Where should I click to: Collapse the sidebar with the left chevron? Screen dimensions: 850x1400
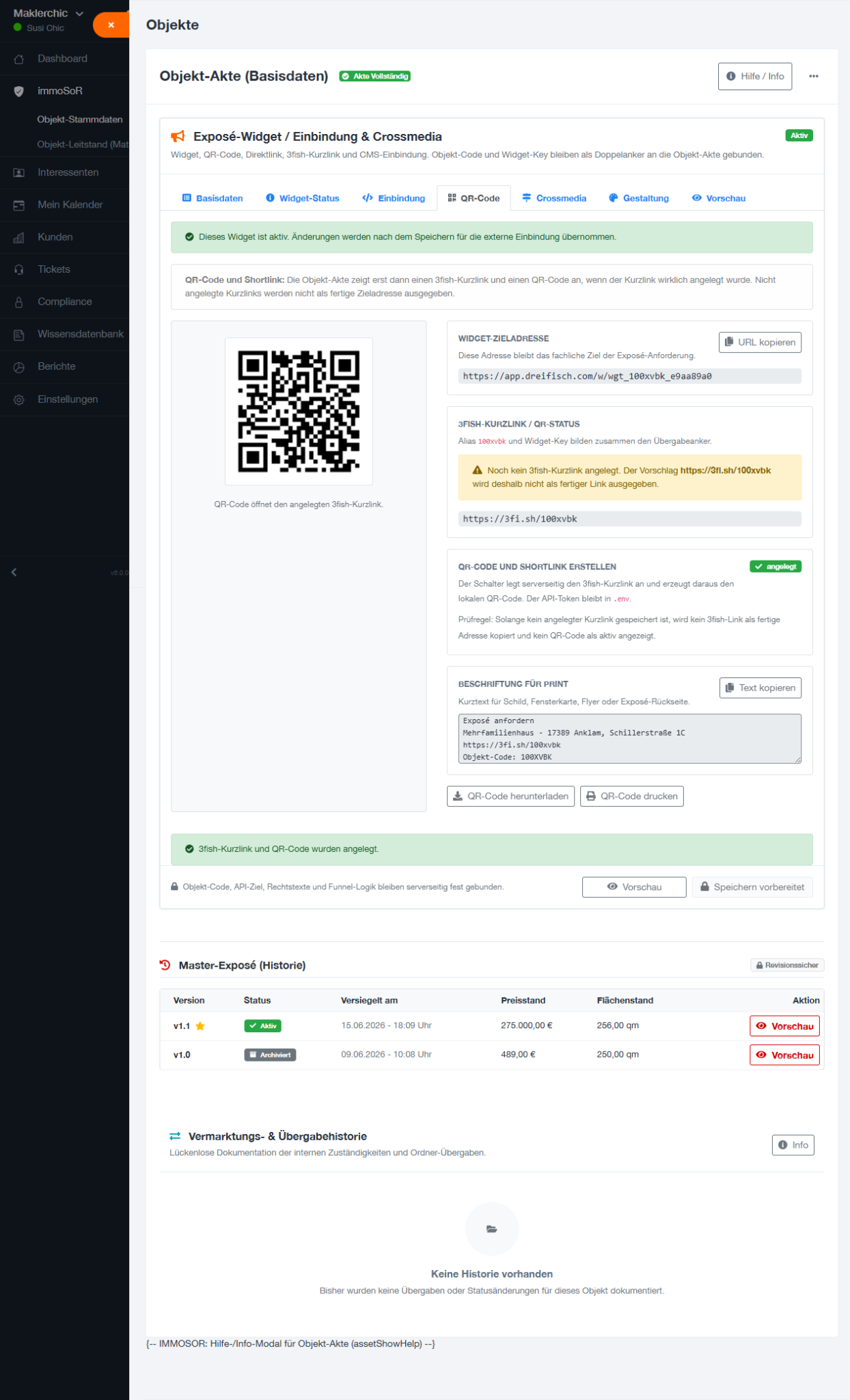[14, 572]
